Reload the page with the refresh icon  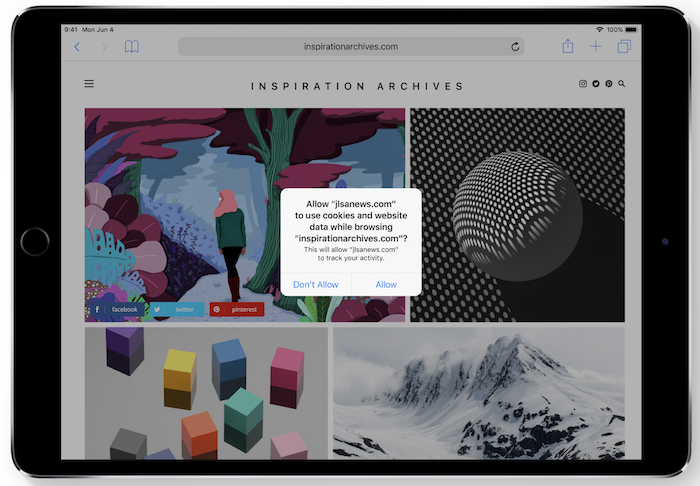(515, 47)
